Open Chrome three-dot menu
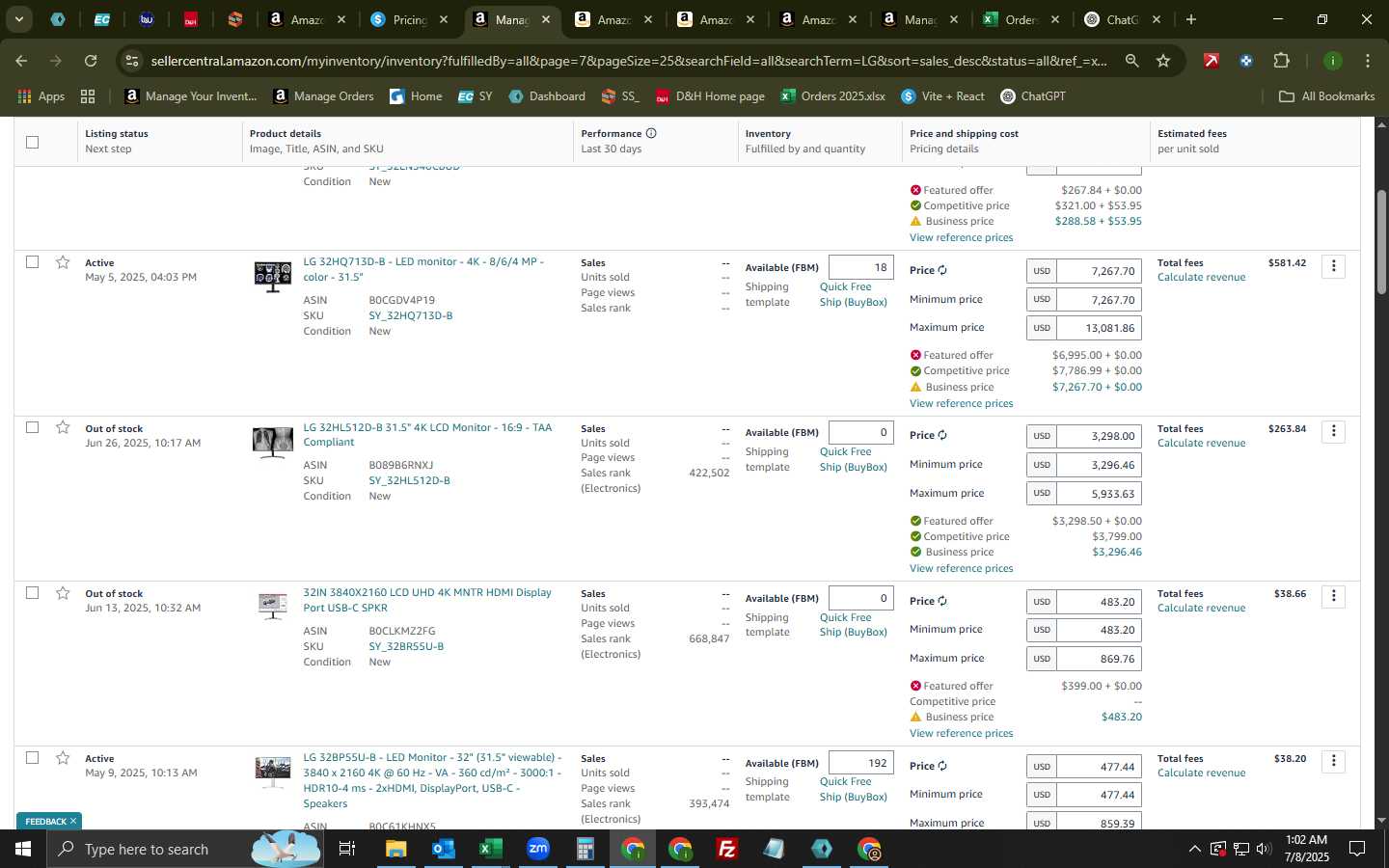This screenshot has height=868, width=1389. click(1367, 61)
